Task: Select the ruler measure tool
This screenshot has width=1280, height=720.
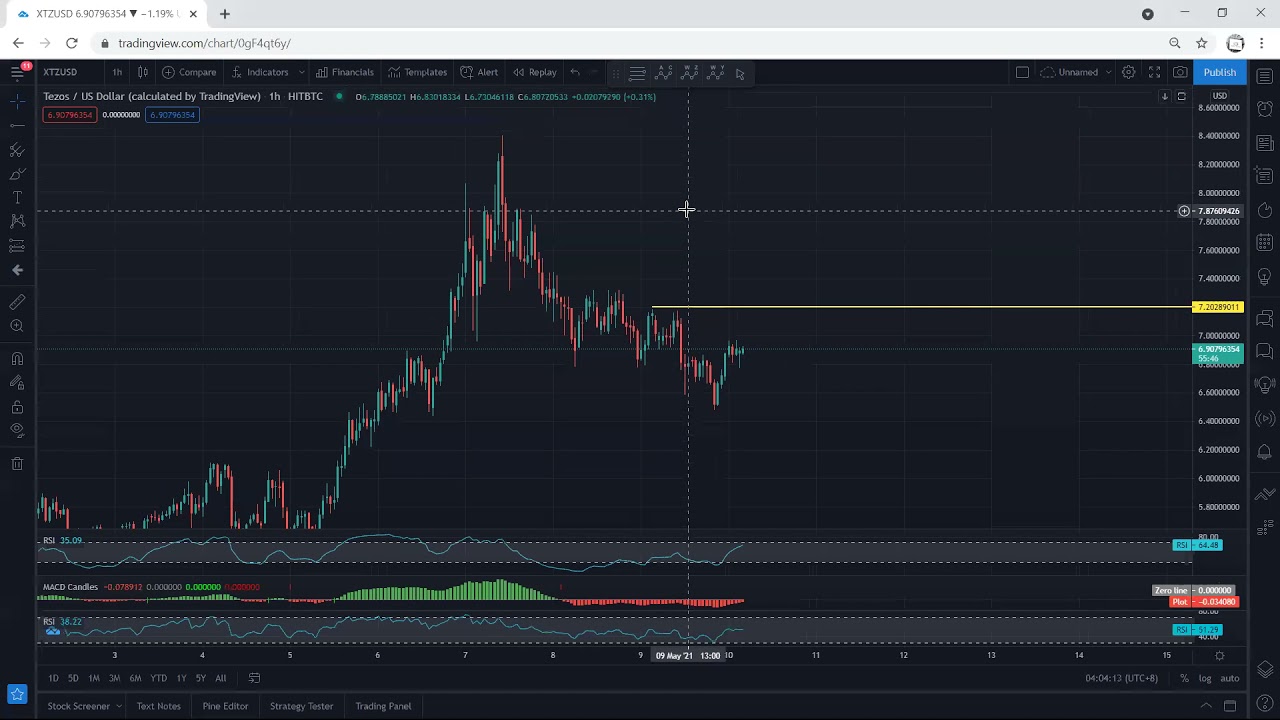Action: point(17,302)
